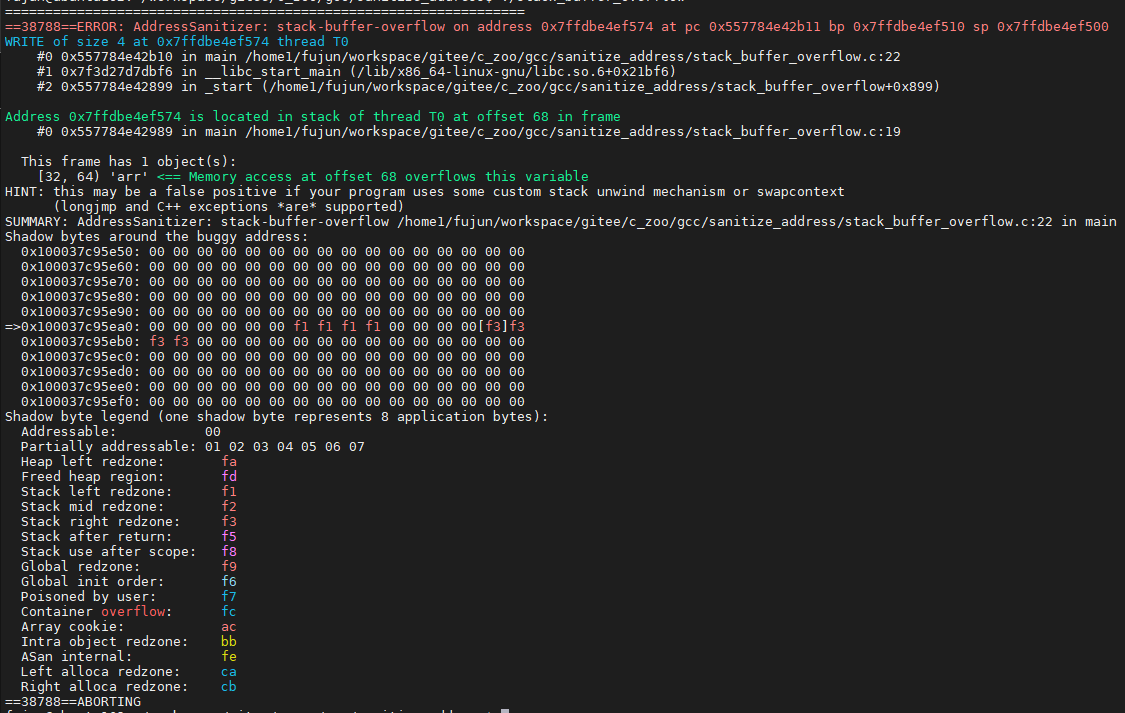Click 'Global init order:' legend entry

click(93, 582)
